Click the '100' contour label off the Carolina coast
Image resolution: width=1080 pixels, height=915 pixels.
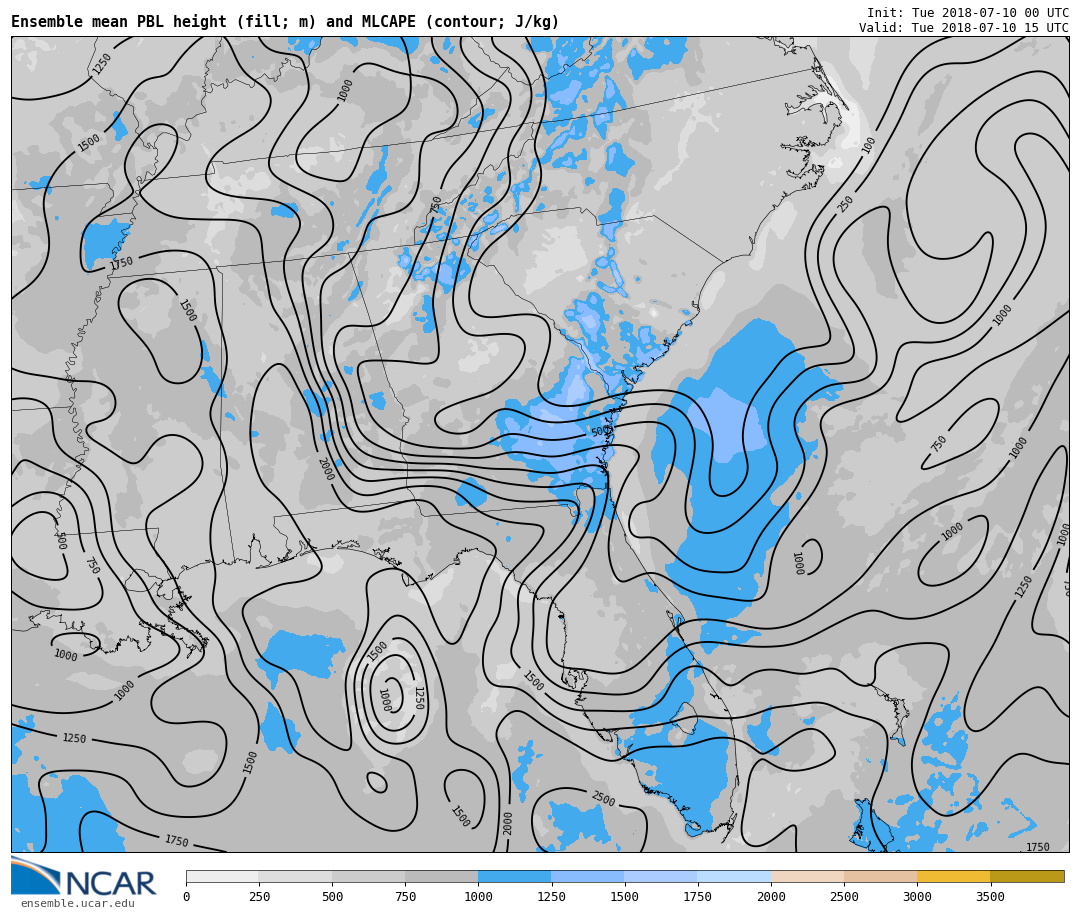868,145
